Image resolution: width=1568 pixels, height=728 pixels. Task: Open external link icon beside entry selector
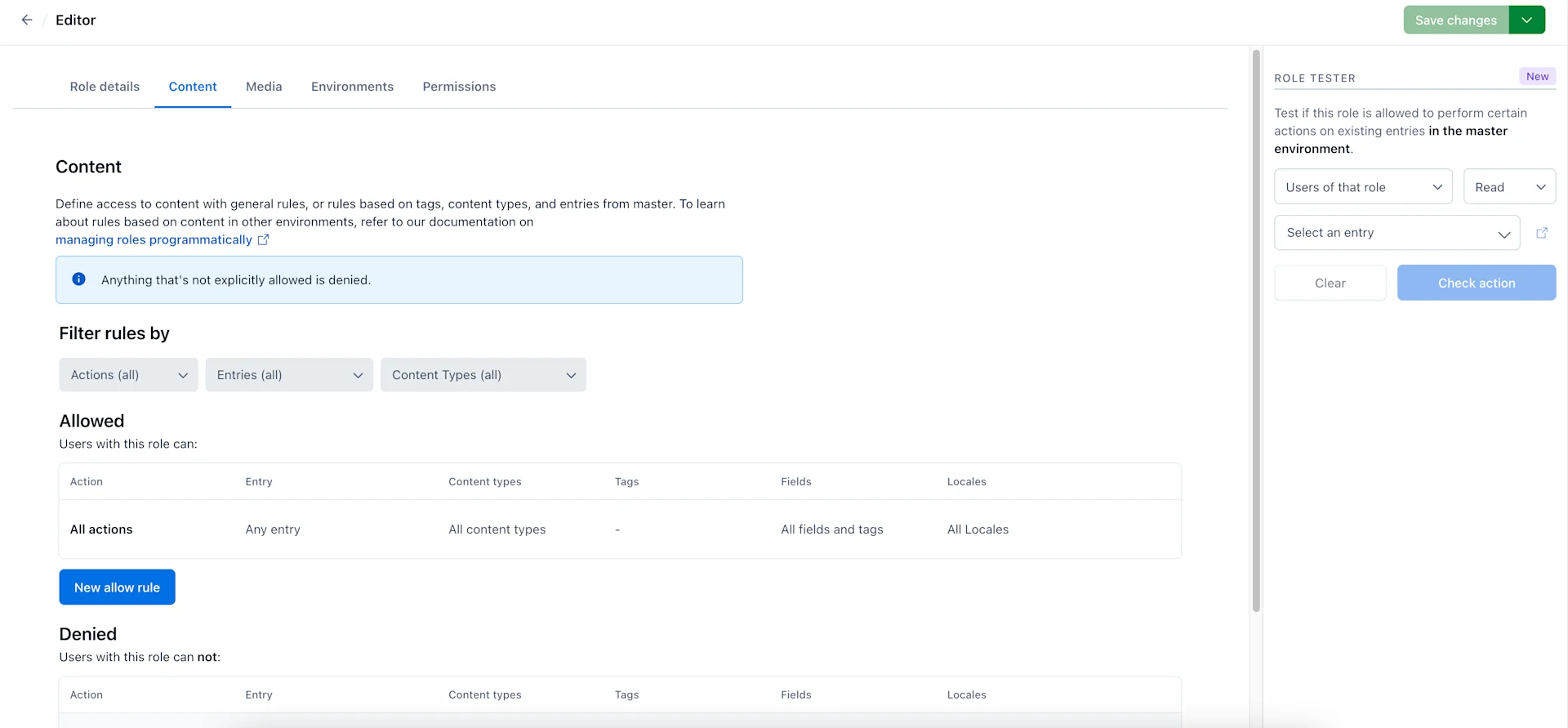click(x=1542, y=233)
